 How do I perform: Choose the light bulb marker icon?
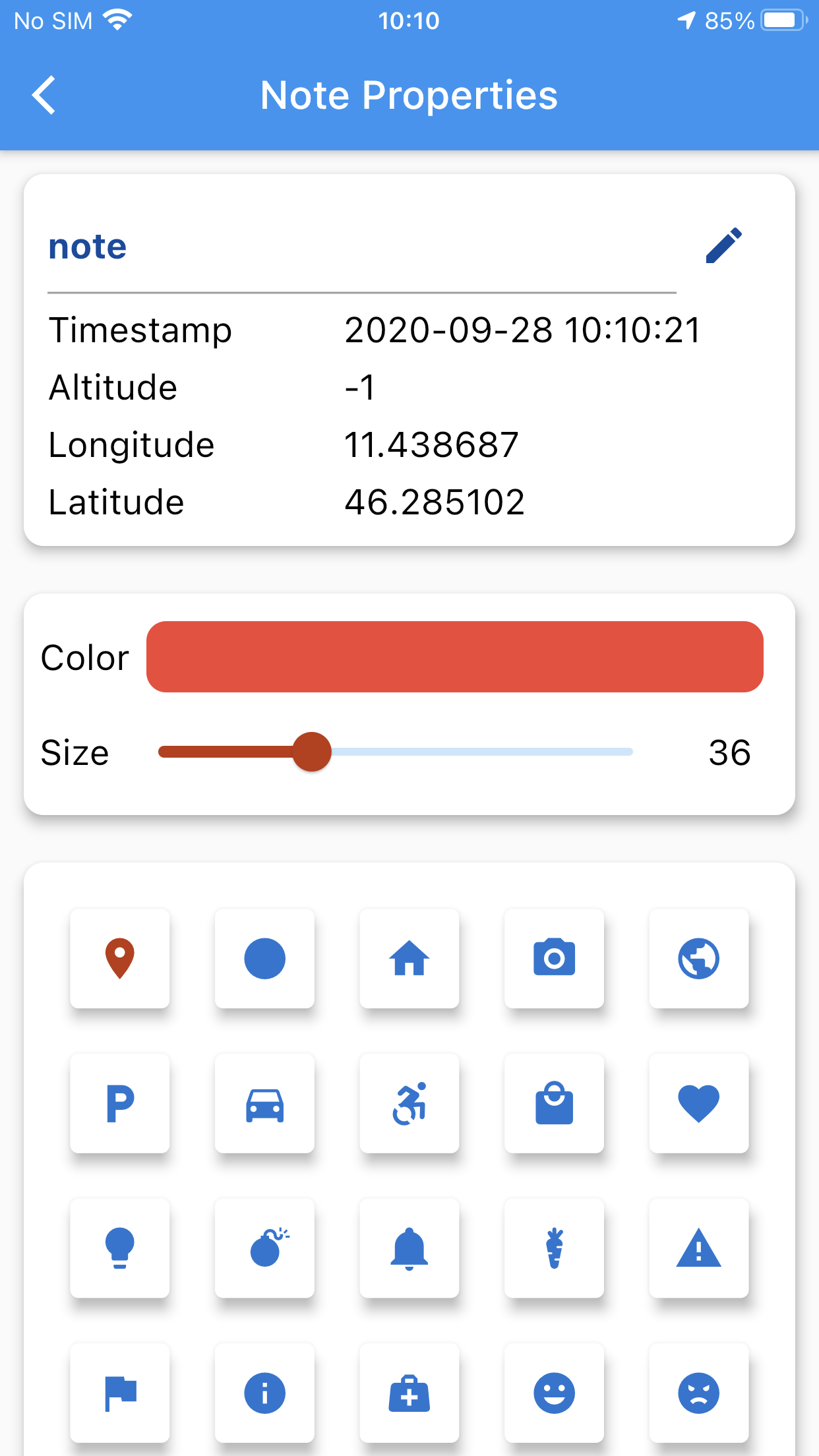coord(120,1248)
